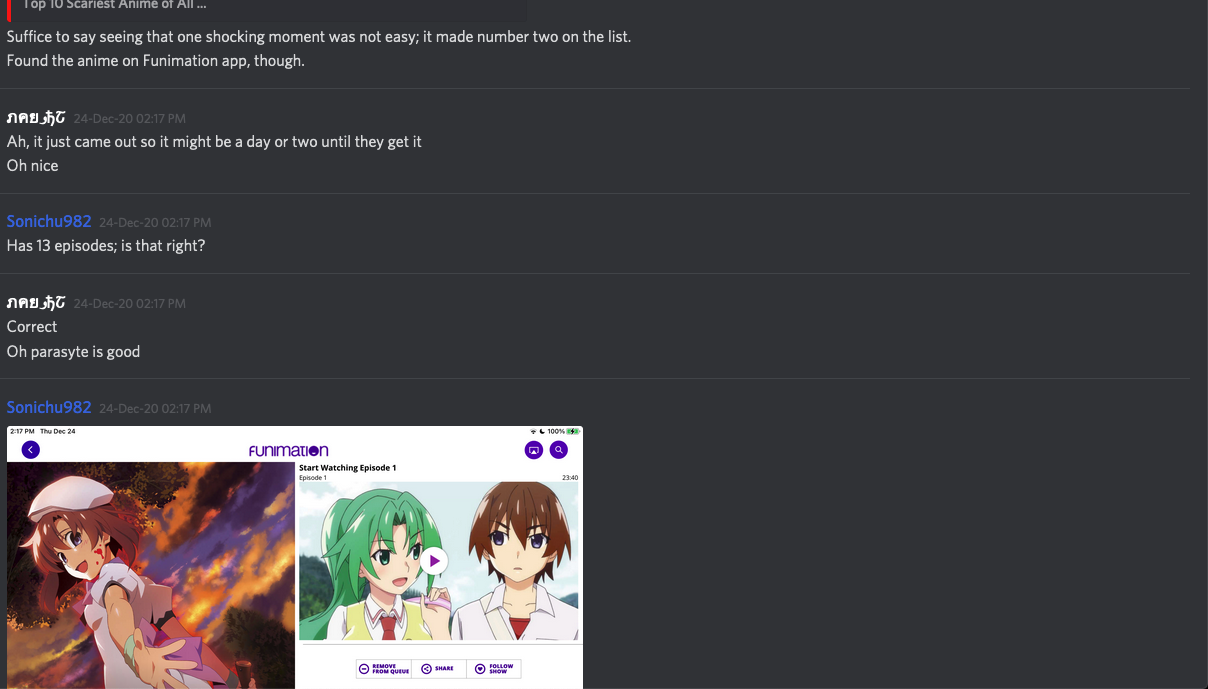Click the Wi-Fi icon in the iPad status bar

tap(533, 431)
